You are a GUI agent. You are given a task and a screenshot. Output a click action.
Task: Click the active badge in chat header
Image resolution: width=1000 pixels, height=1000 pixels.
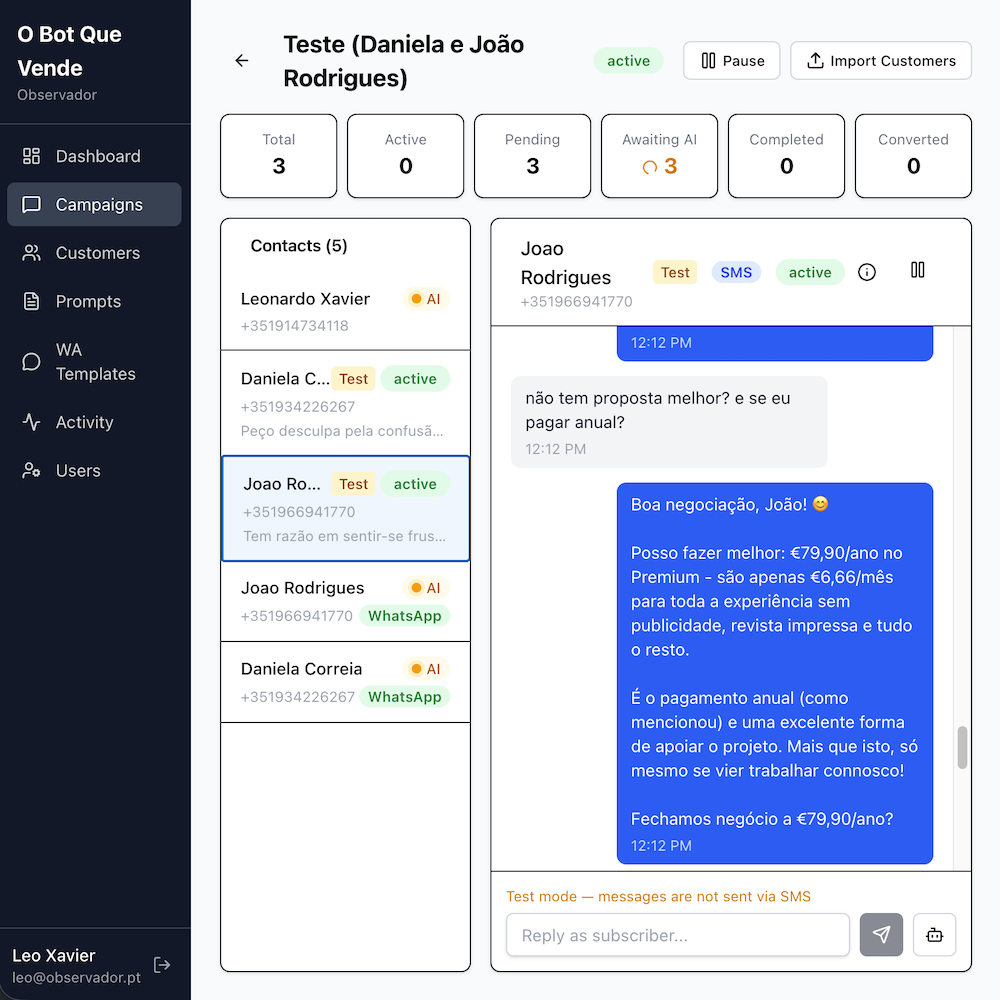[810, 272]
